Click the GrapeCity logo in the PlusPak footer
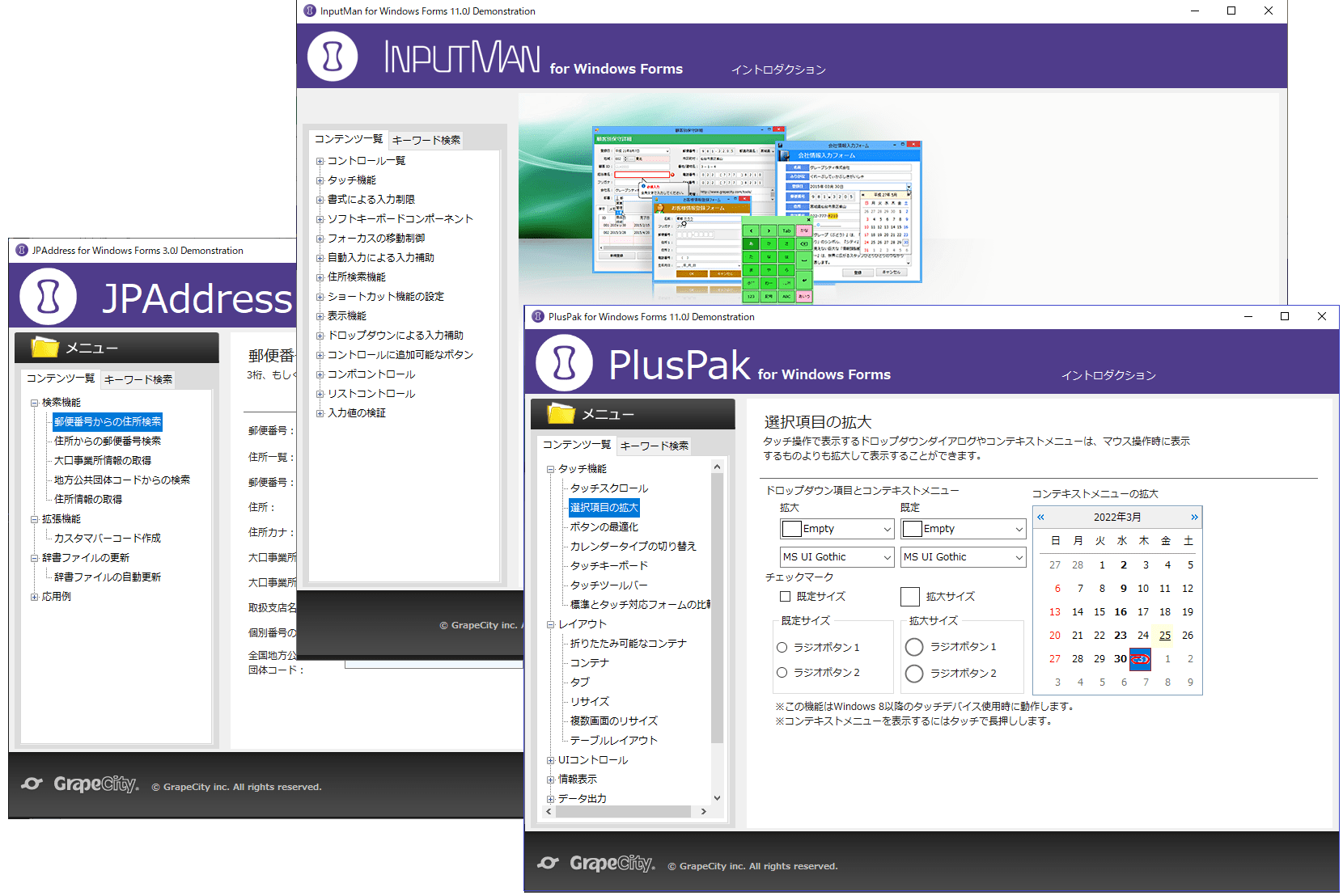Viewport: 1343px width, 896px height. pyautogui.click(x=596, y=864)
